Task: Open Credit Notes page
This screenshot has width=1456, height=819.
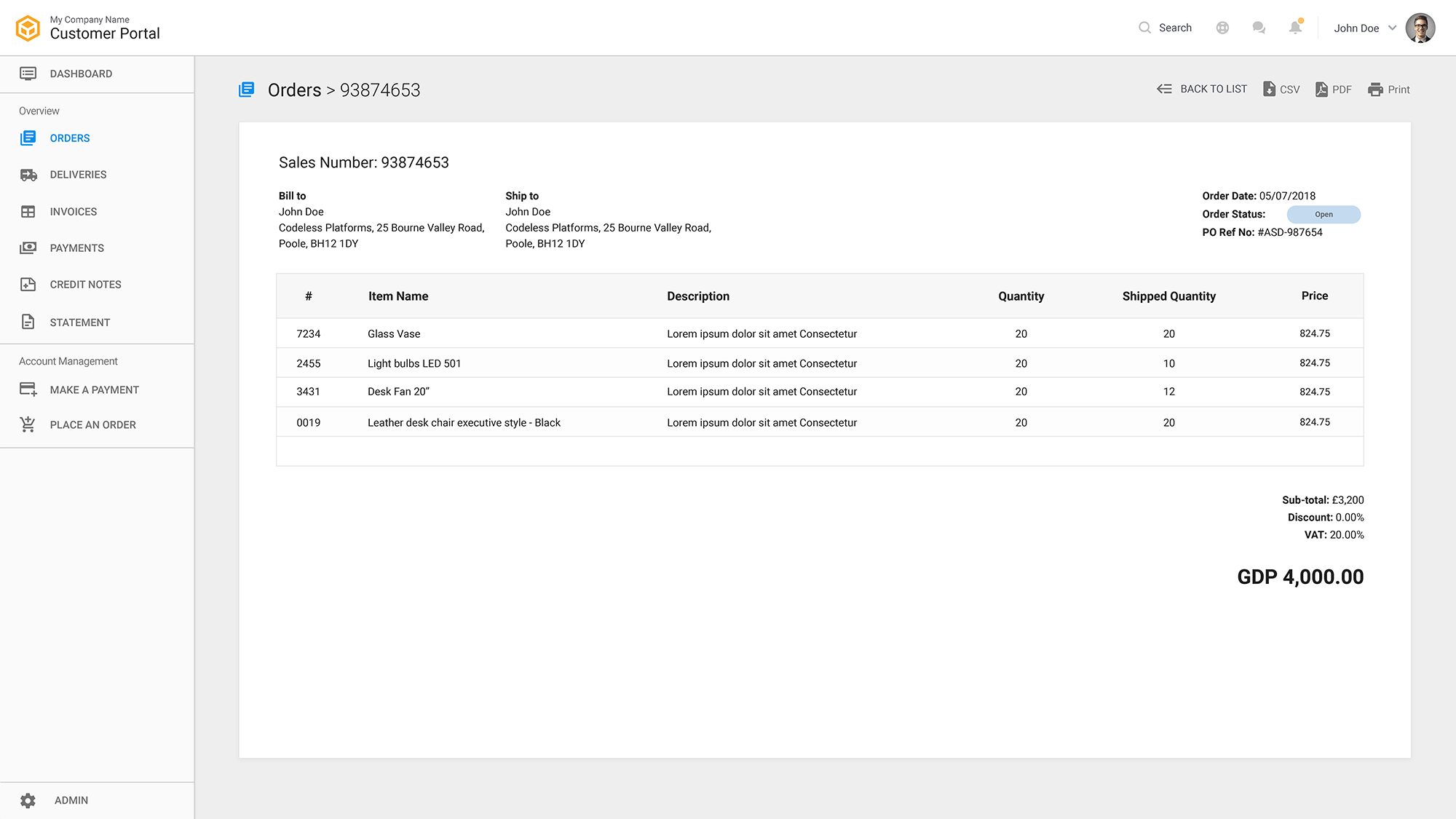Action: point(85,285)
